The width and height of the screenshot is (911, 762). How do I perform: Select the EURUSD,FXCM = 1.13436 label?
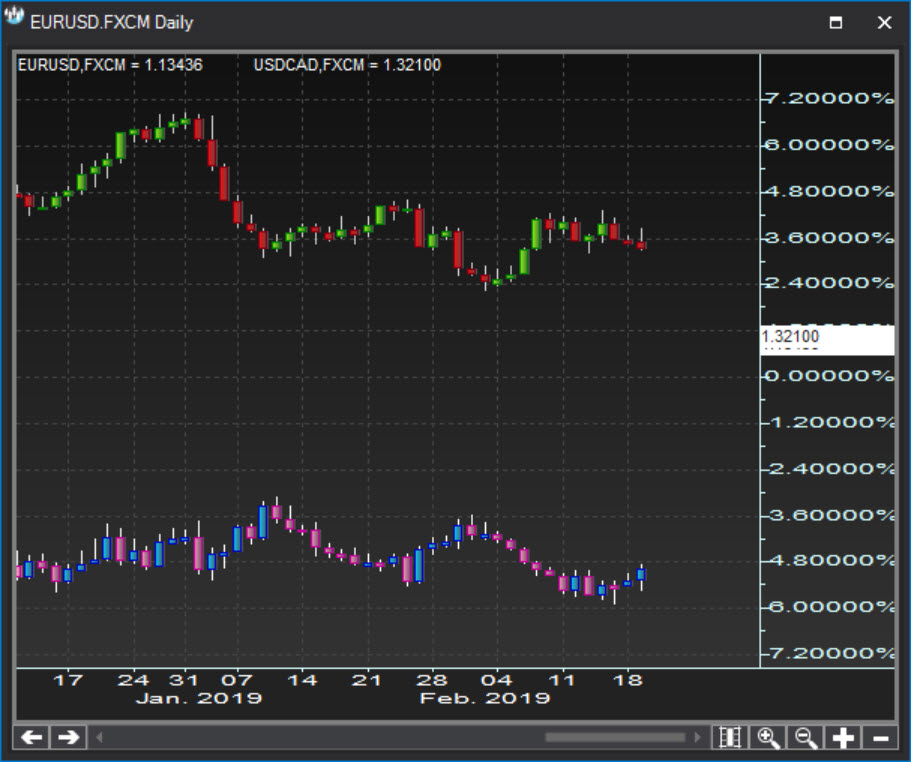110,65
